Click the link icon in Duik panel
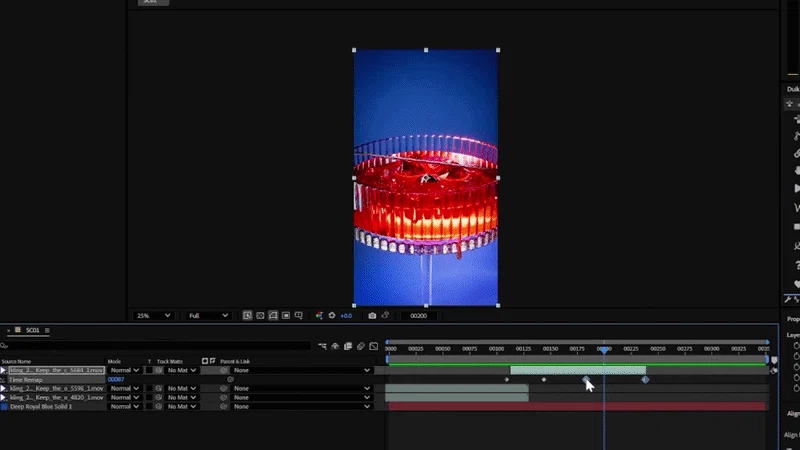 pyautogui.click(x=796, y=153)
